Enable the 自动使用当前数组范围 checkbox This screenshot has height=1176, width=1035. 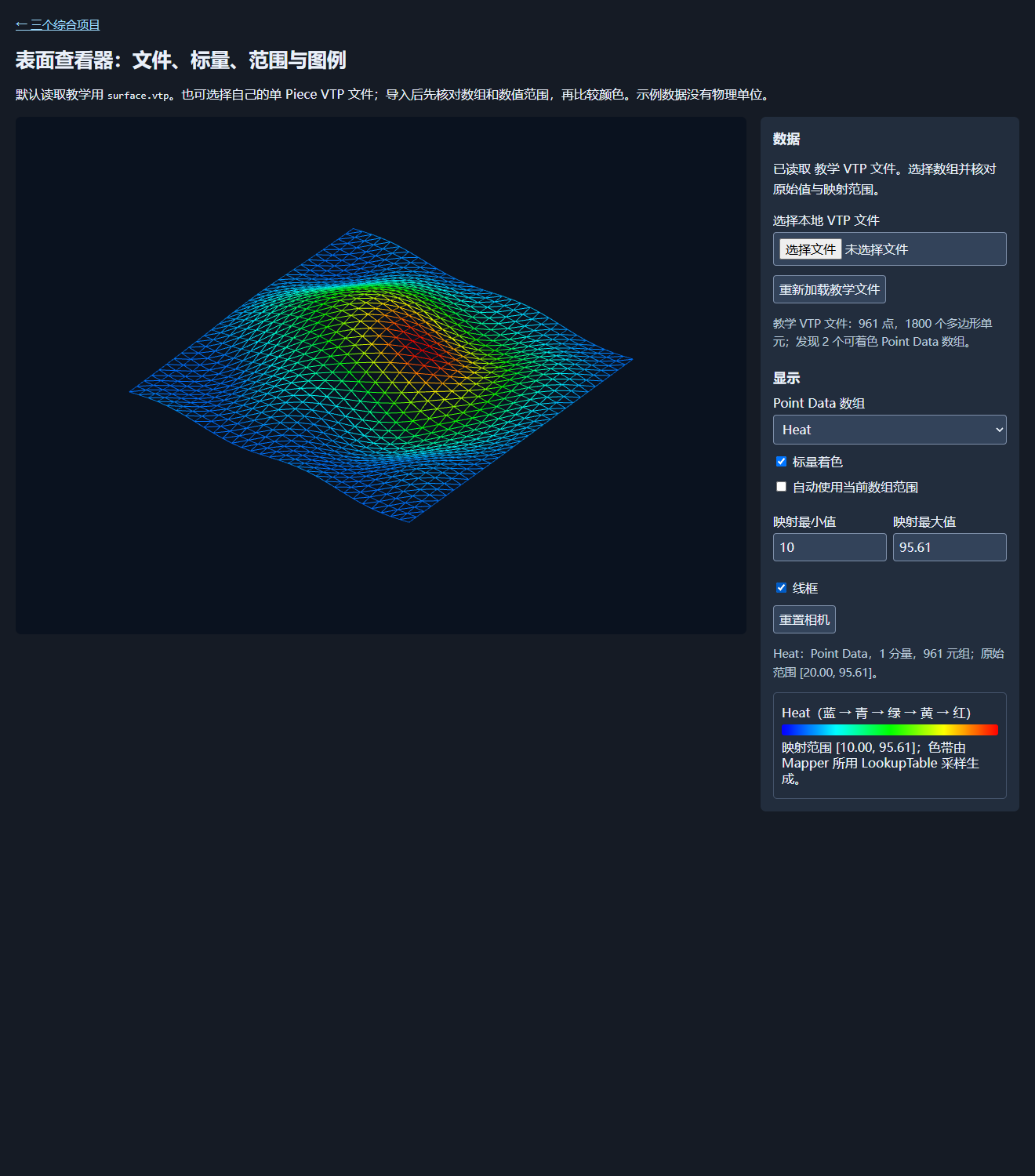tap(781, 487)
